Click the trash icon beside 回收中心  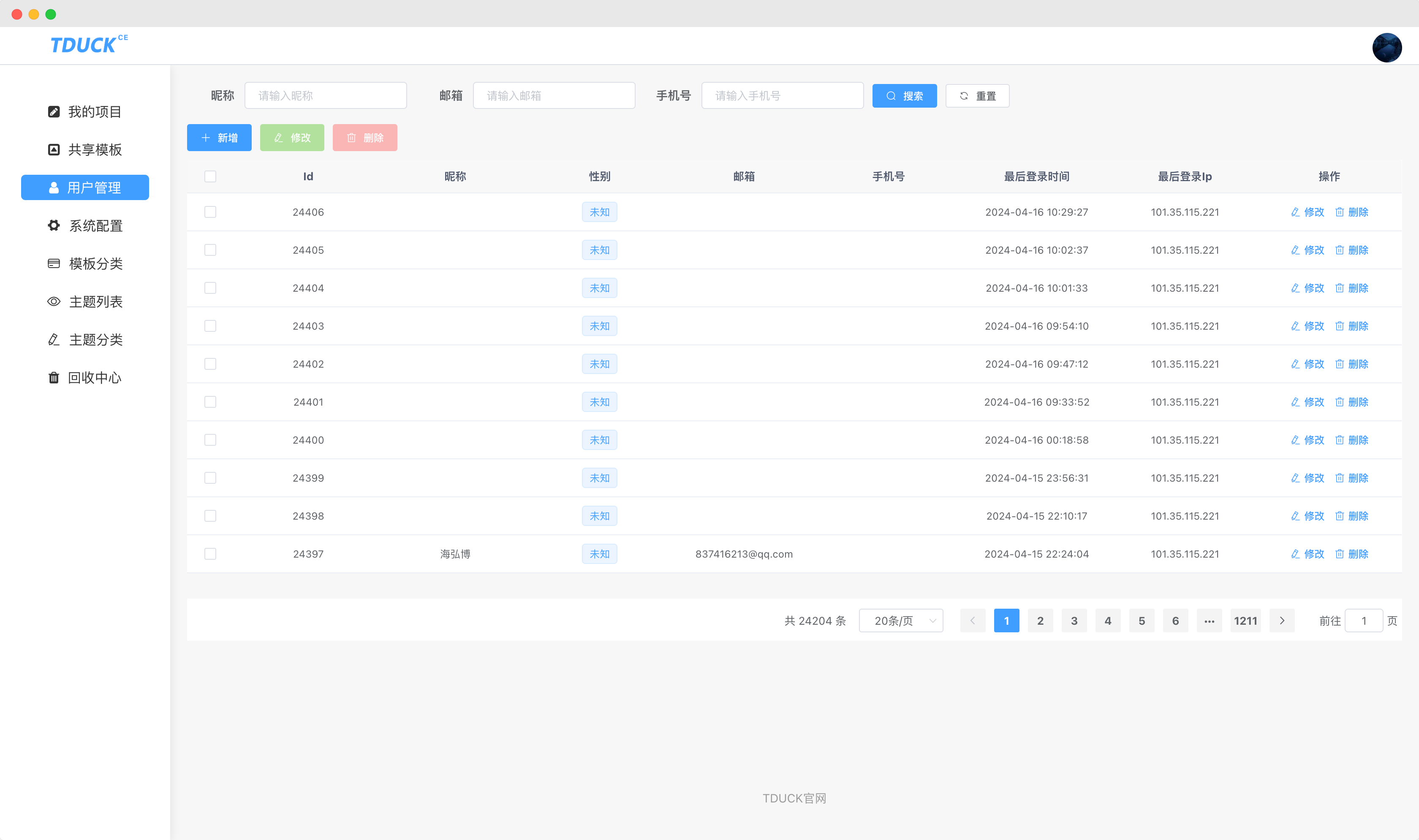[x=54, y=377]
